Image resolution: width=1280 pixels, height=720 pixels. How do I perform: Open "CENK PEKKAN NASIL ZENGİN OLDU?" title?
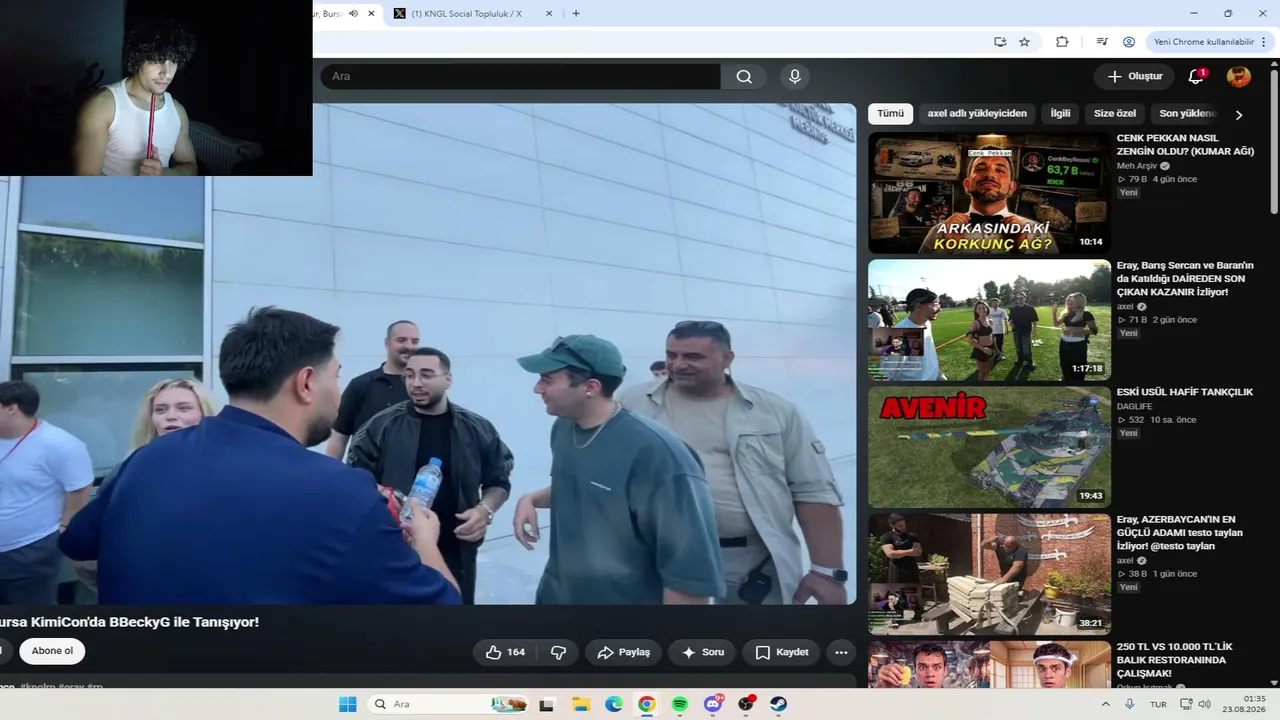1185,145
